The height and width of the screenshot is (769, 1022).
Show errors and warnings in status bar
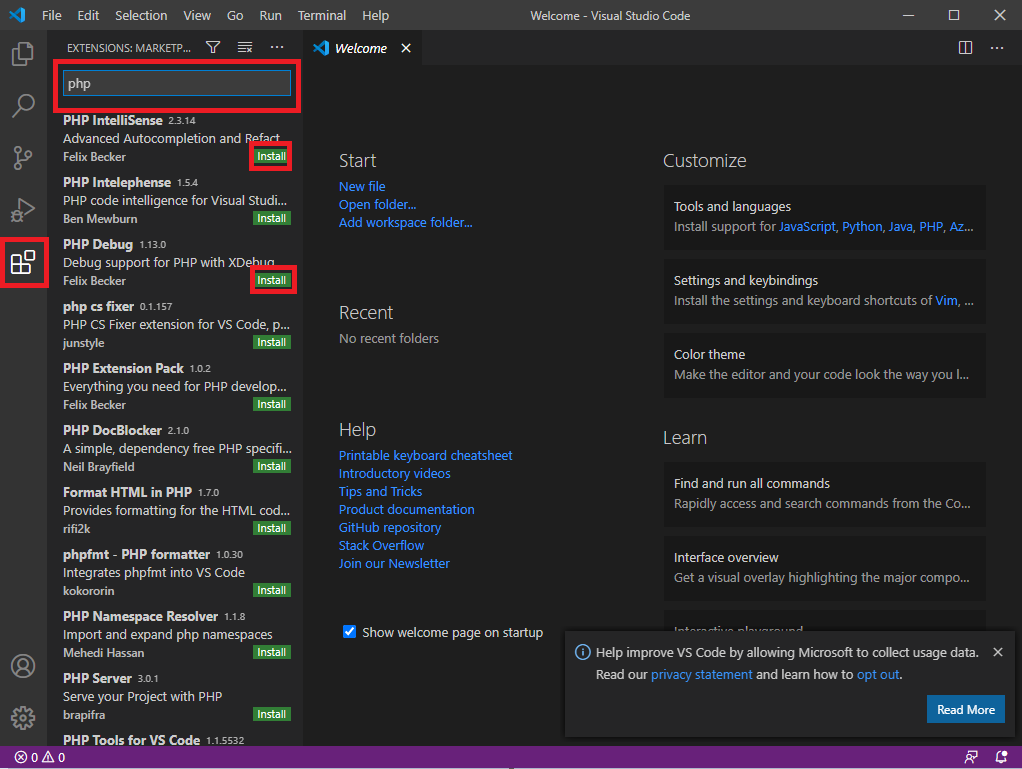(x=40, y=757)
